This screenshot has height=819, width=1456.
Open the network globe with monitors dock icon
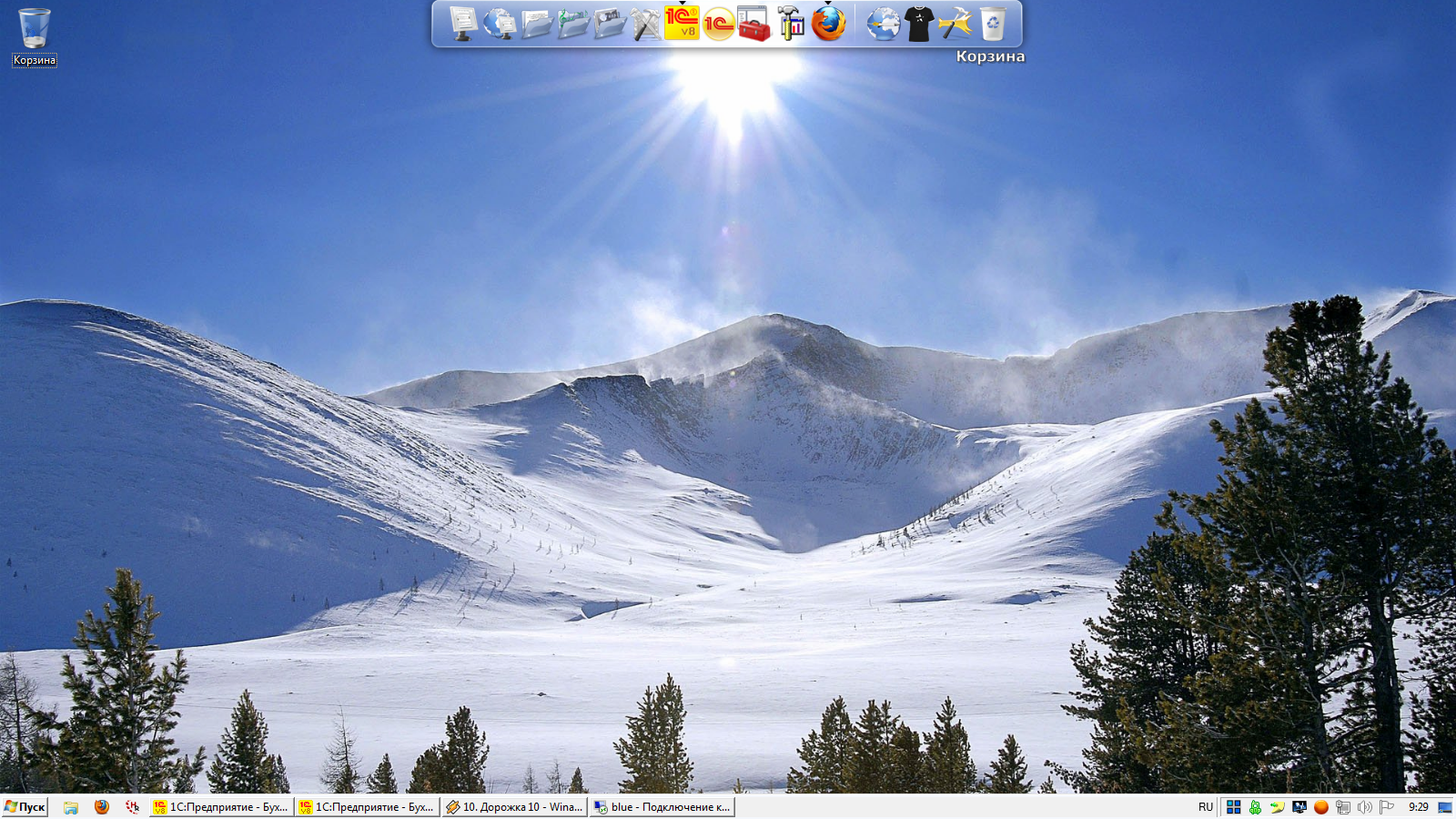[x=500, y=24]
